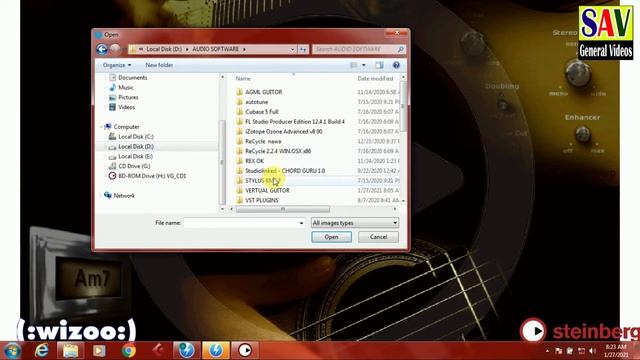Select iZotope Ozone Advanced v8 00 folder

(x=284, y=131)
